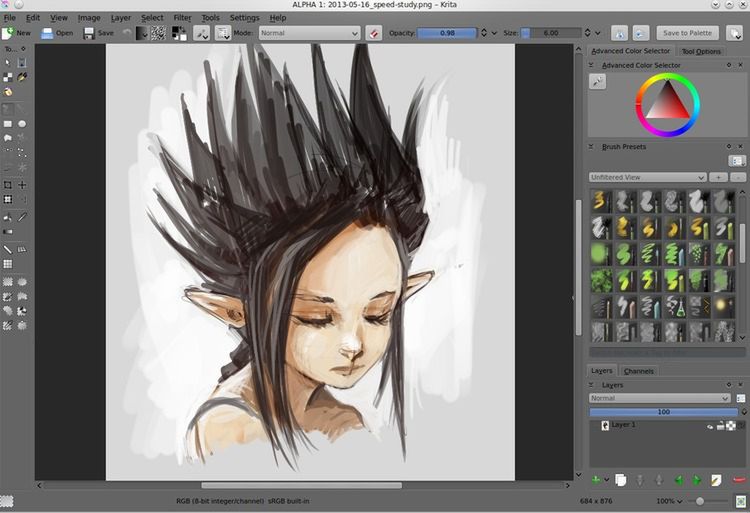Image resolution: width=750 pixels, height=513 pixels.
Task: Expand the layer blending mode Normal dropdown
Action: click(x=660, y=398)
